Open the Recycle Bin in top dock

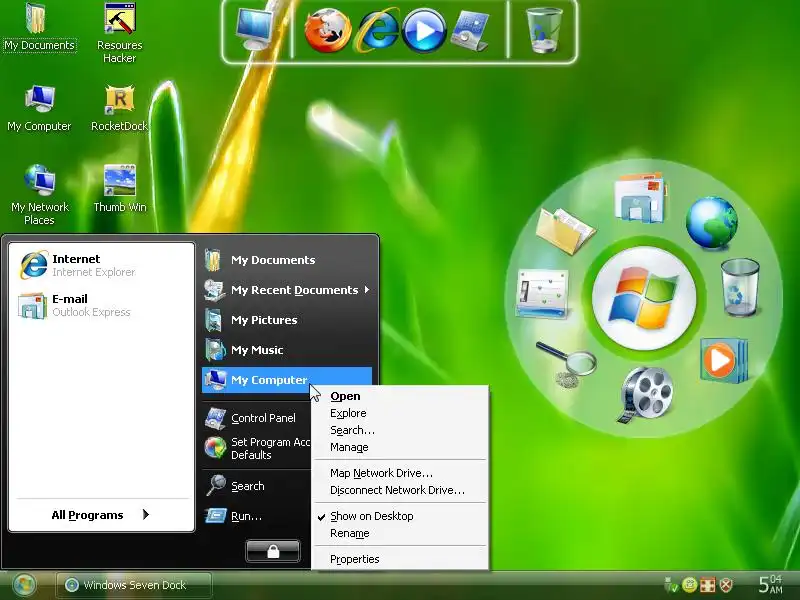544,30
